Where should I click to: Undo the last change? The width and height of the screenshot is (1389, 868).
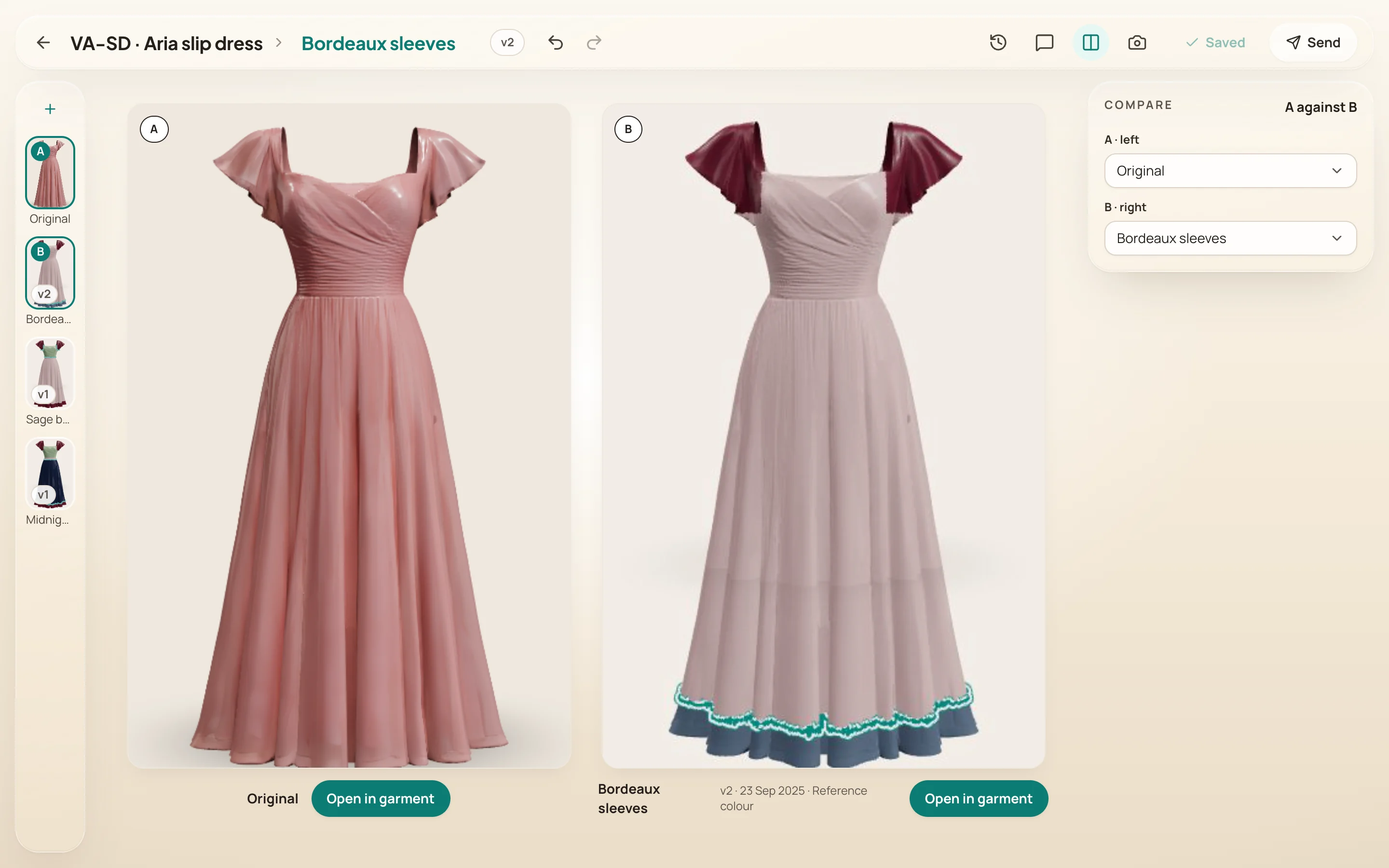tap(556, 42)
